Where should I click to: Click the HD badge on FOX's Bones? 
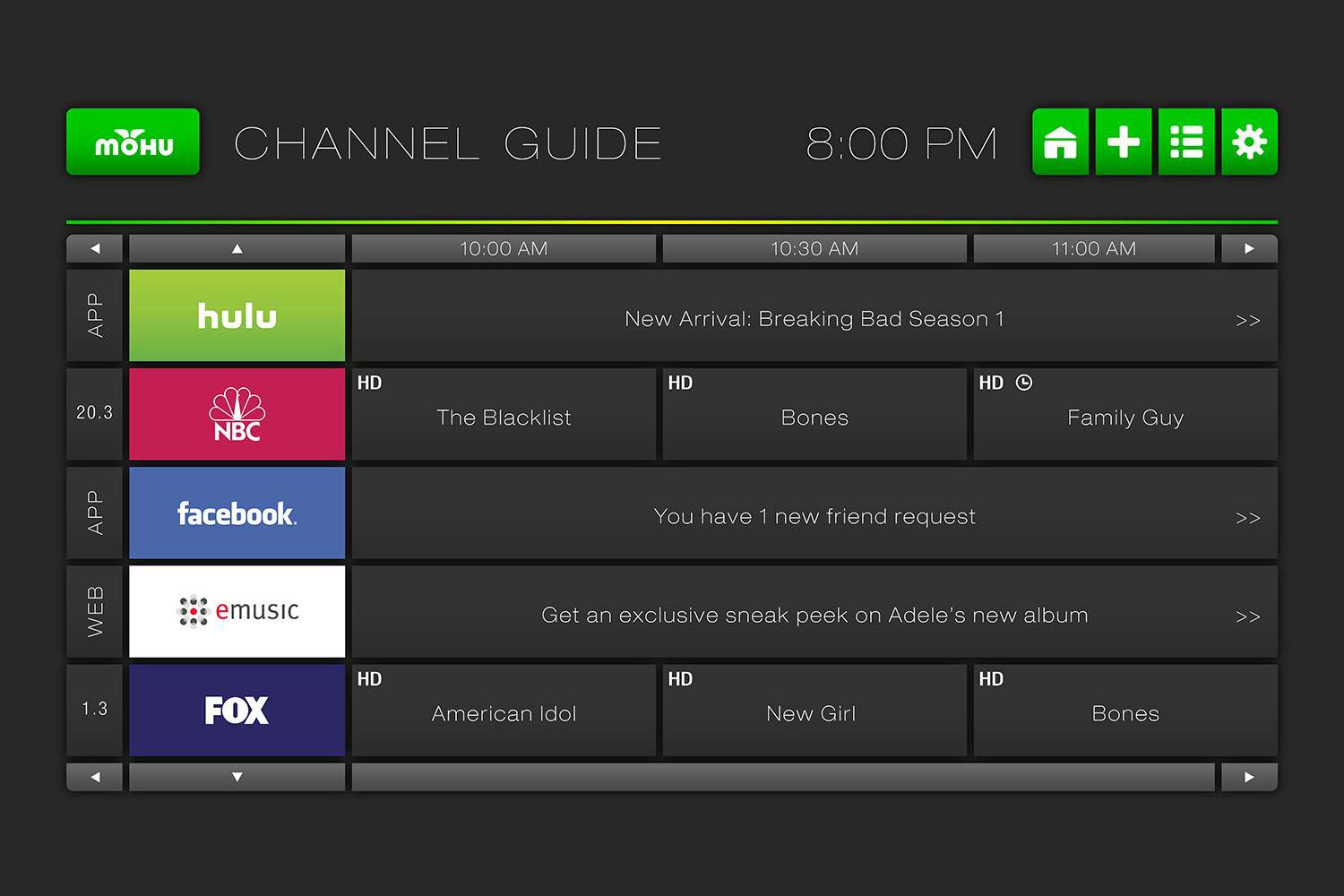point(991,679)
